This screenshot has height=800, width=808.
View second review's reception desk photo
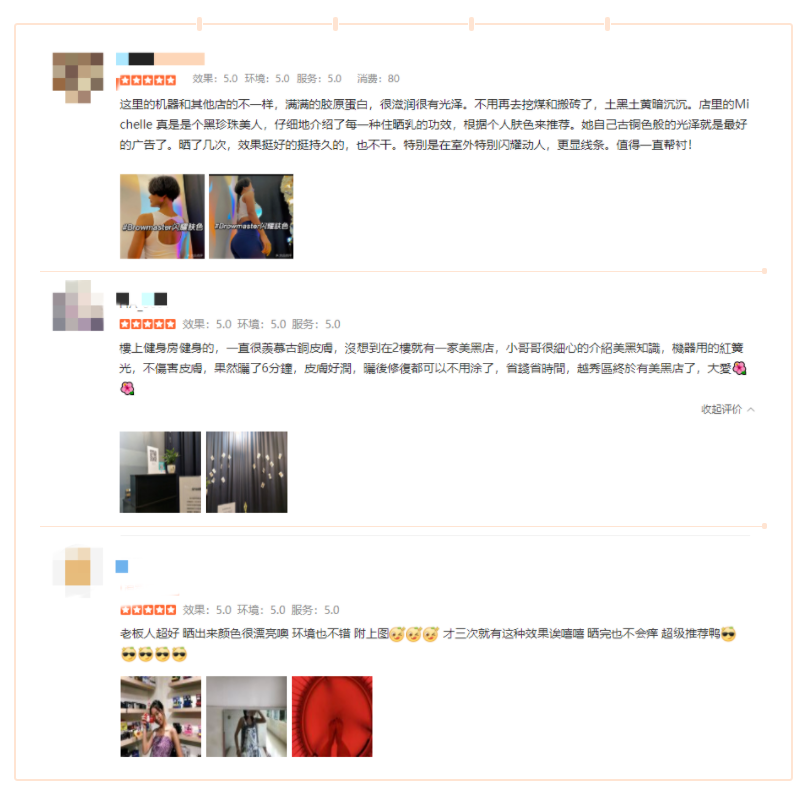click(160, 472)
